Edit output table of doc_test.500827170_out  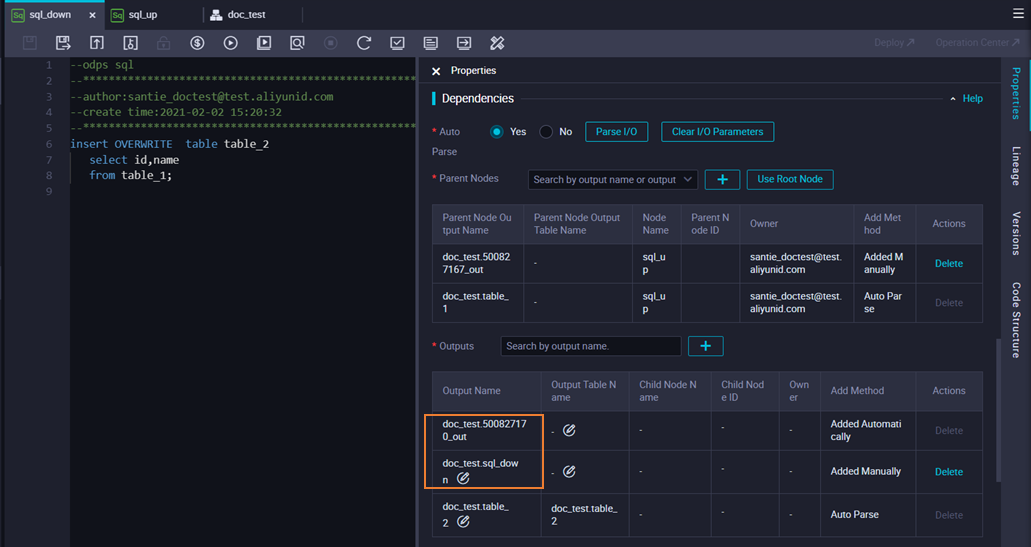(569, 430)
